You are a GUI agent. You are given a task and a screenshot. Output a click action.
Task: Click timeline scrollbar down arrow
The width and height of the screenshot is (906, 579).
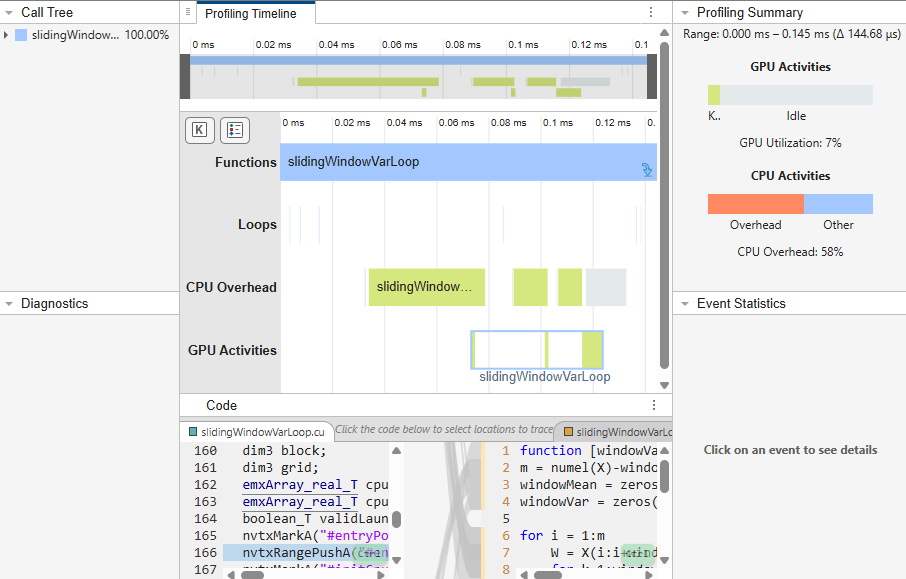(x=664, y=385)
